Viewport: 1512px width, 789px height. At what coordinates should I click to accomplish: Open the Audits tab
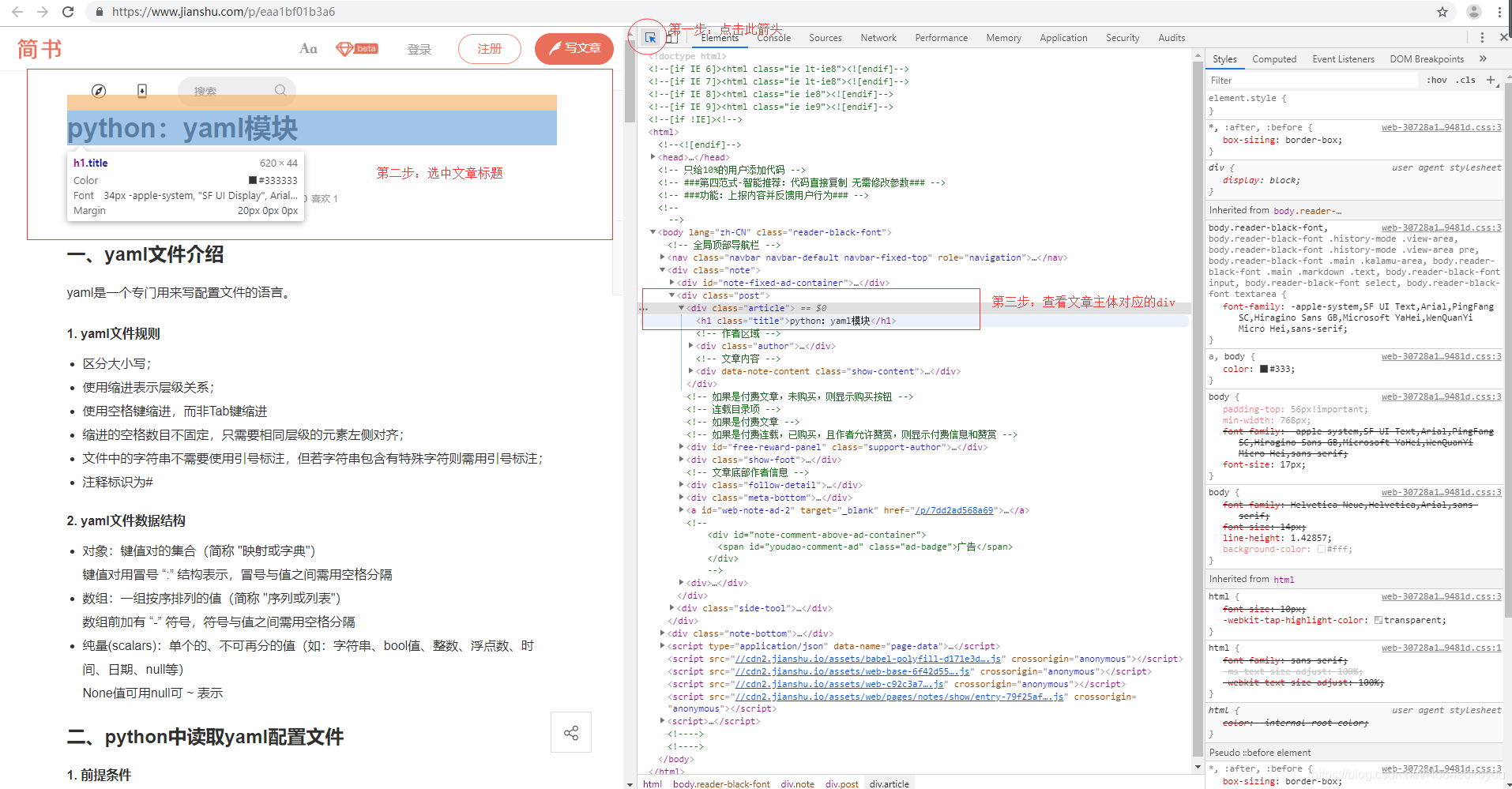(x=1172, y=38)
